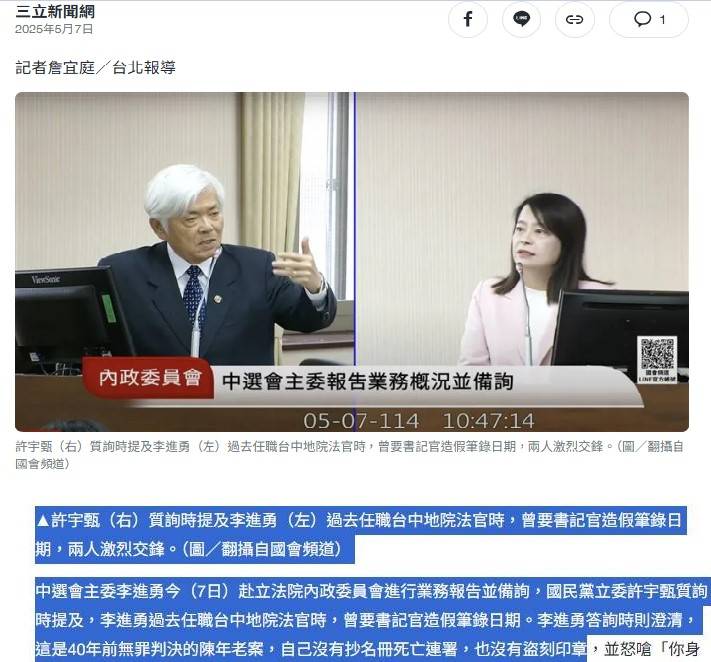Click the byline 記者詹宜庭／台北報導
Viewport: 711px width, 662px height.
point(96,68)
